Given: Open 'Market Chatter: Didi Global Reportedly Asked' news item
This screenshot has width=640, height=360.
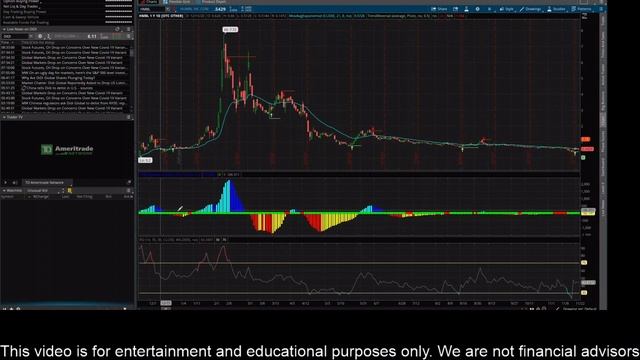Looking at the screenshot, I should point(74,83).
